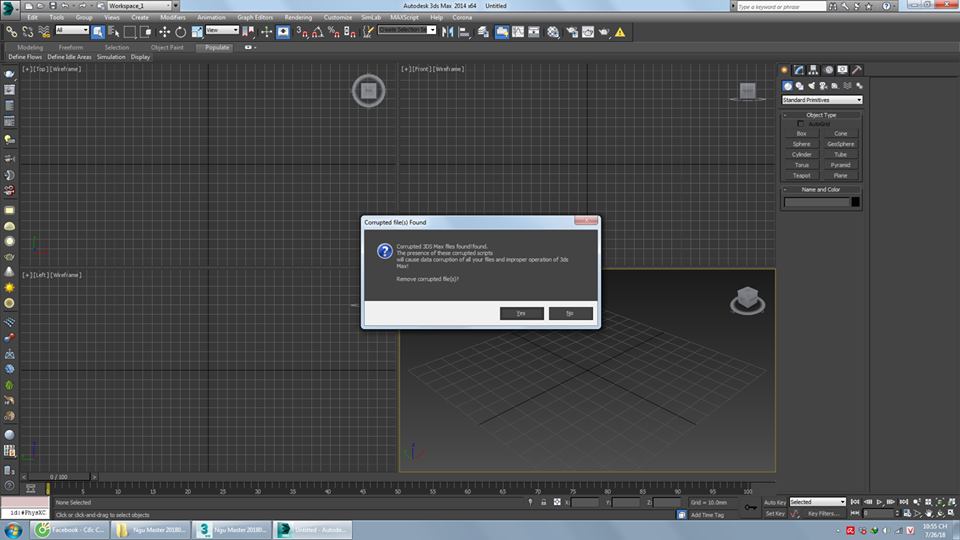Select the Cameras category icon
960x540 pixels.
tap(824, 86)
